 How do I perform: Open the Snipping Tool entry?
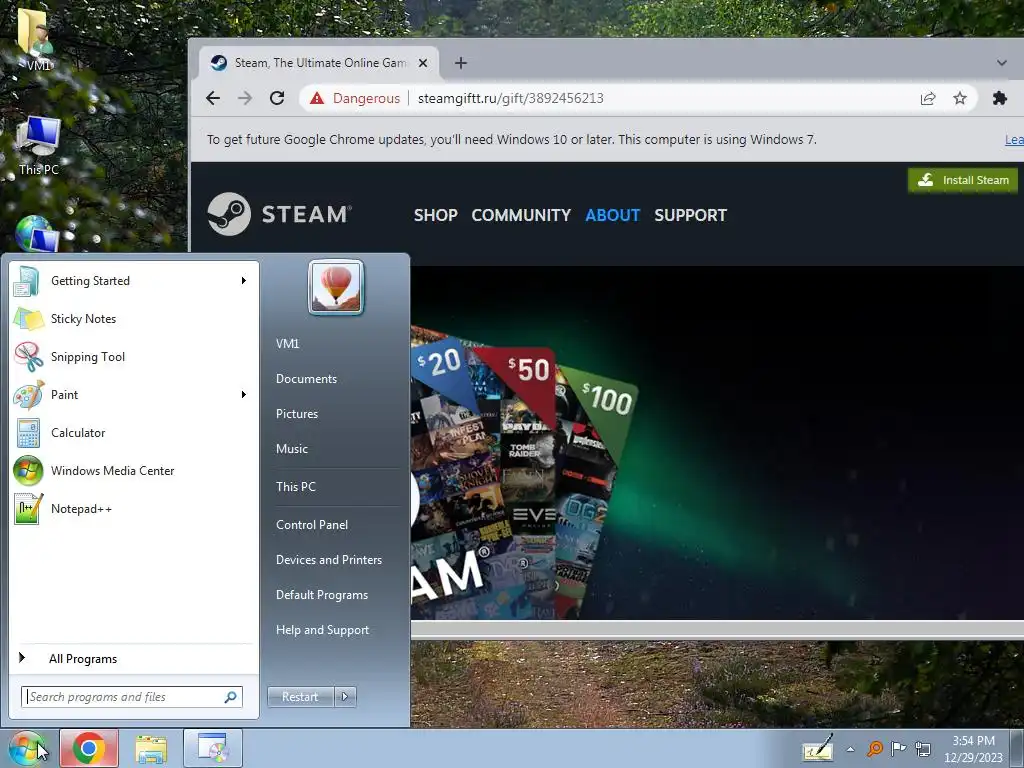[x=133, y=357]
